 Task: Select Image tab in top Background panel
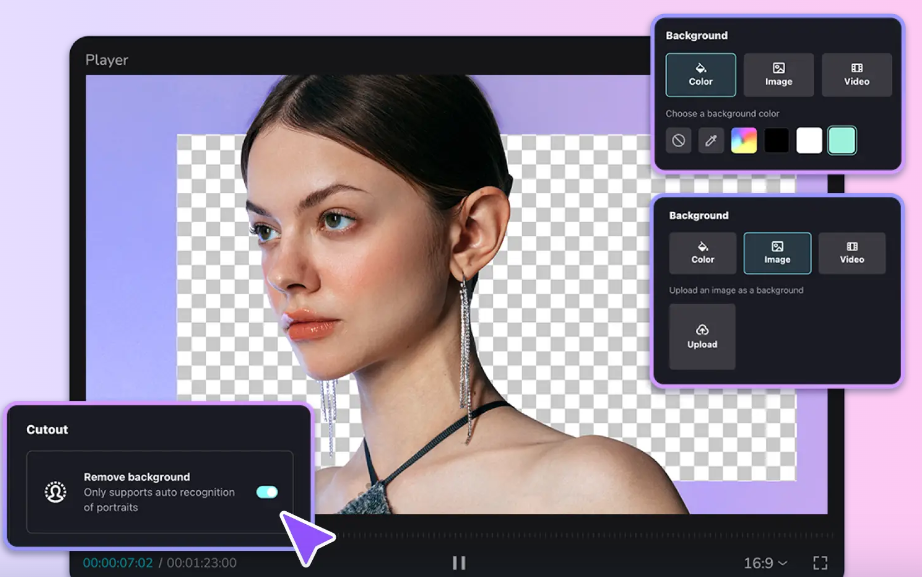pos(779,75)
